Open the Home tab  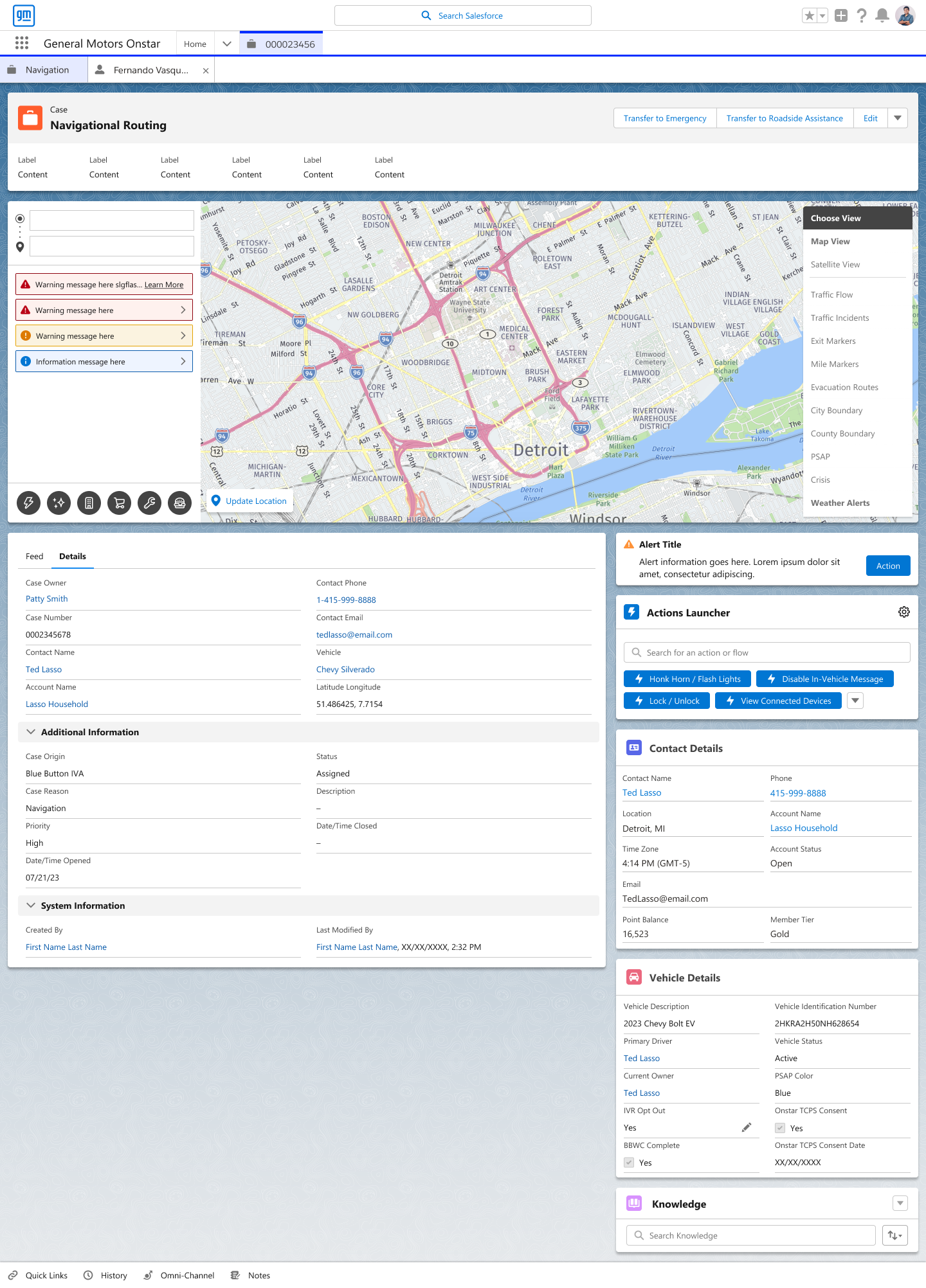[x=195, y=44]
